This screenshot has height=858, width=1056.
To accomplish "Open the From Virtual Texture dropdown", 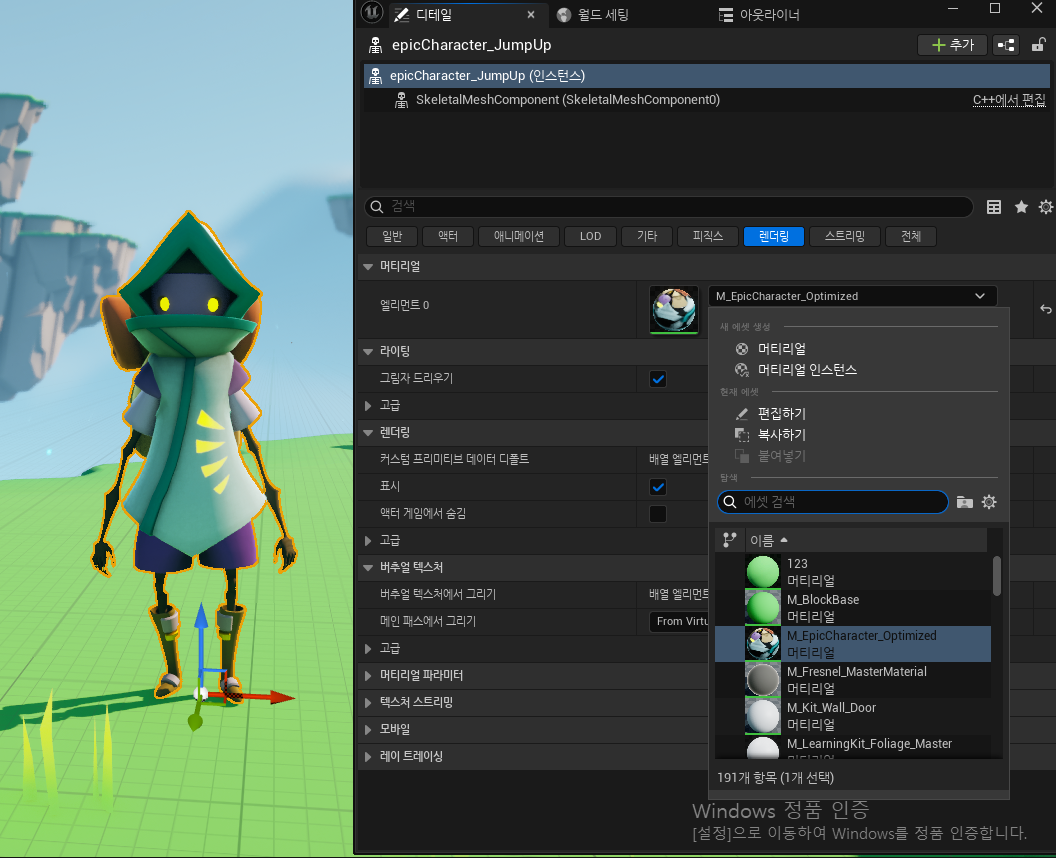I will click(x=679, y=621).
